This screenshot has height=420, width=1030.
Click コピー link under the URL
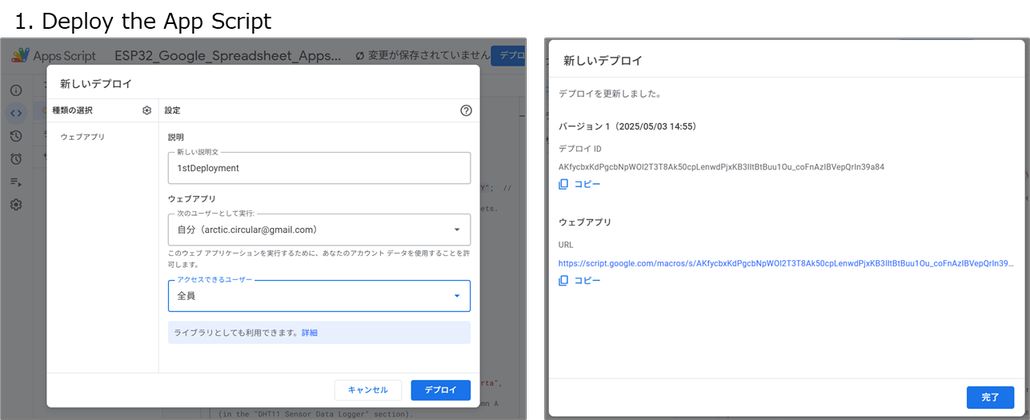coord(587,281)
